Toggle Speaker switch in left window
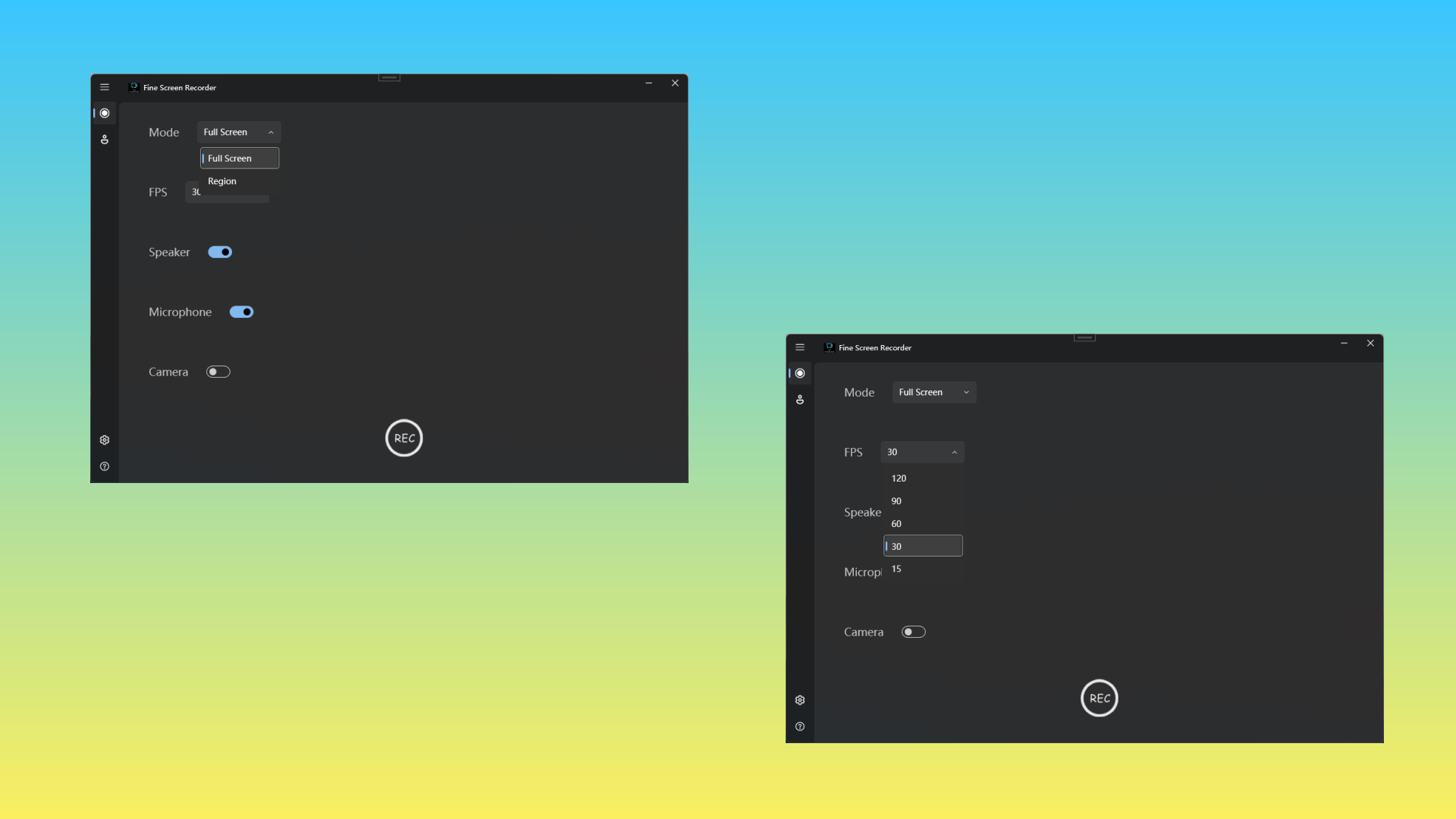The width and height of the screenshot is (1456, 819). click(219, 252)
